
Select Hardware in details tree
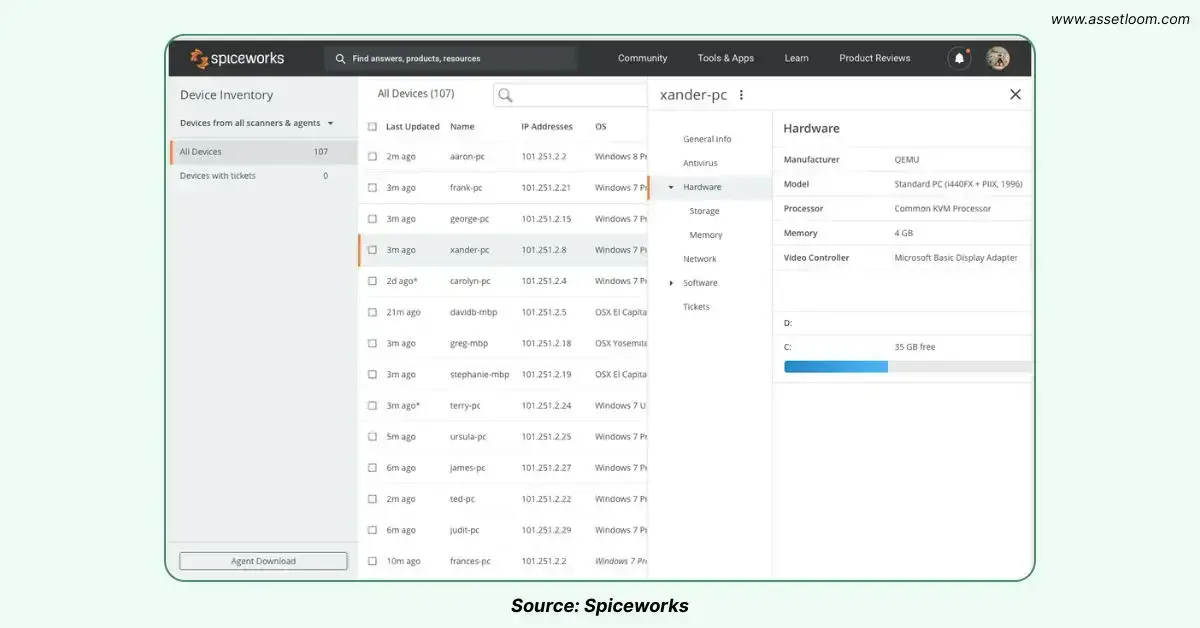(702, 187)
